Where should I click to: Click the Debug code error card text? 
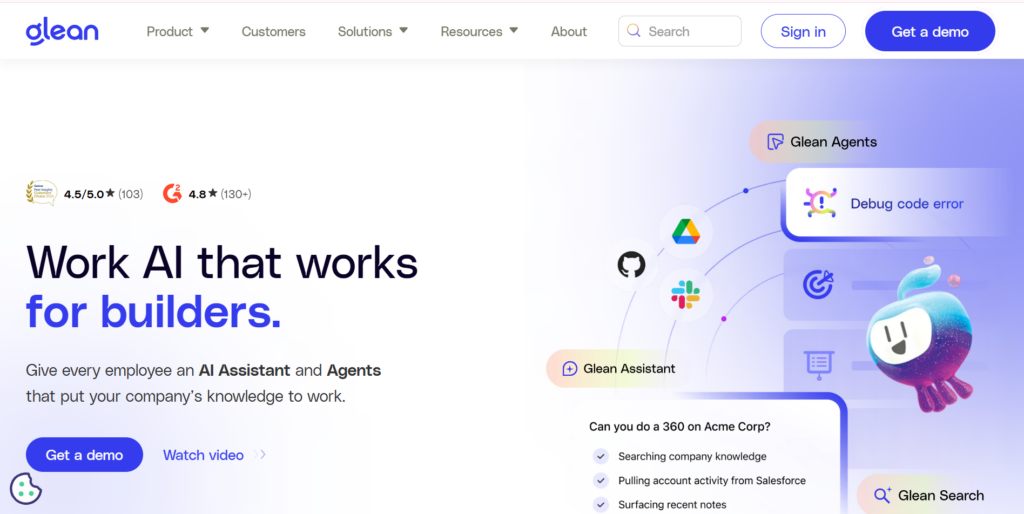(906, 204)
